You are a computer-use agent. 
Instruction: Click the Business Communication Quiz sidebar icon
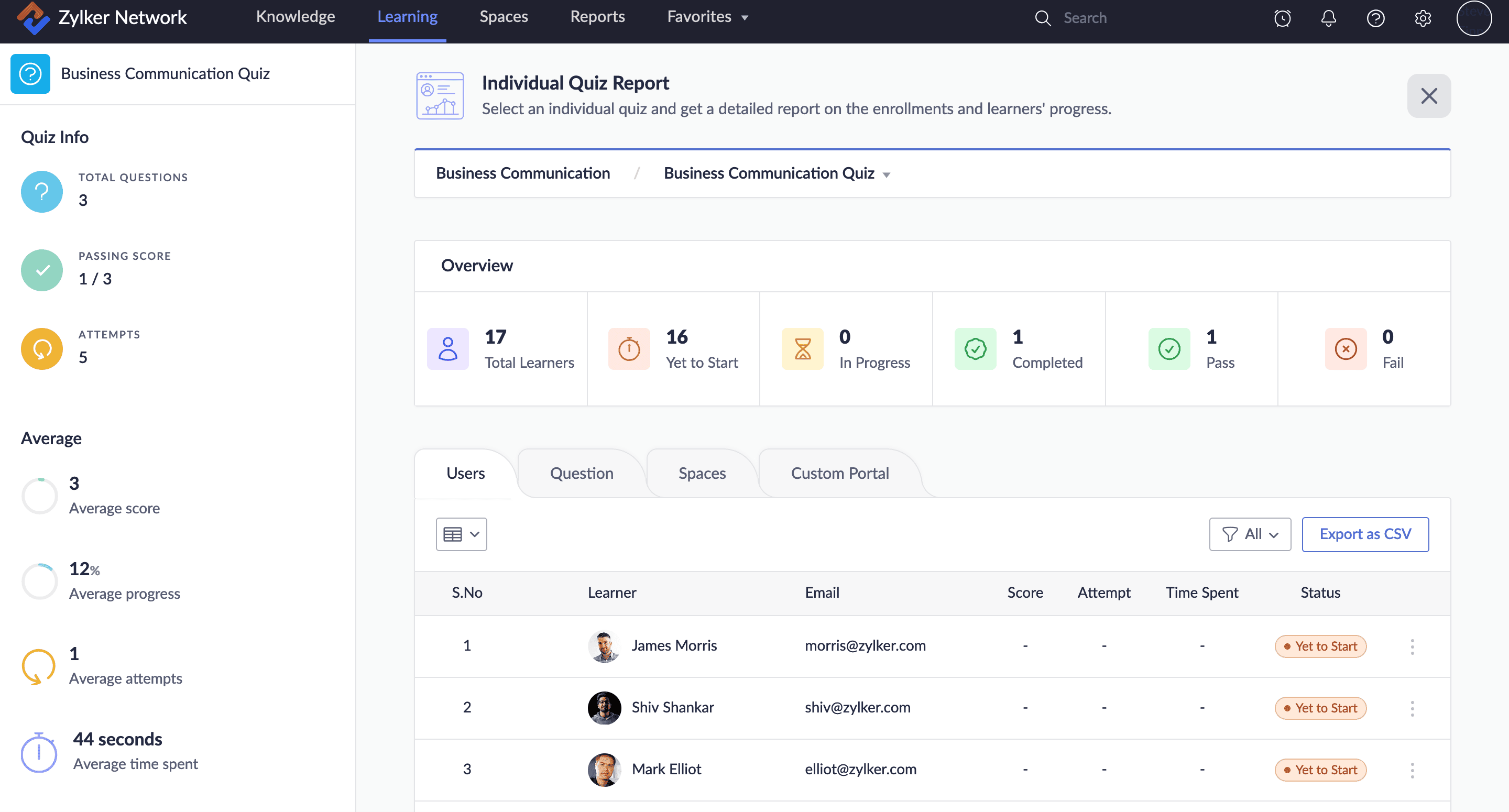tap(30, 74)
